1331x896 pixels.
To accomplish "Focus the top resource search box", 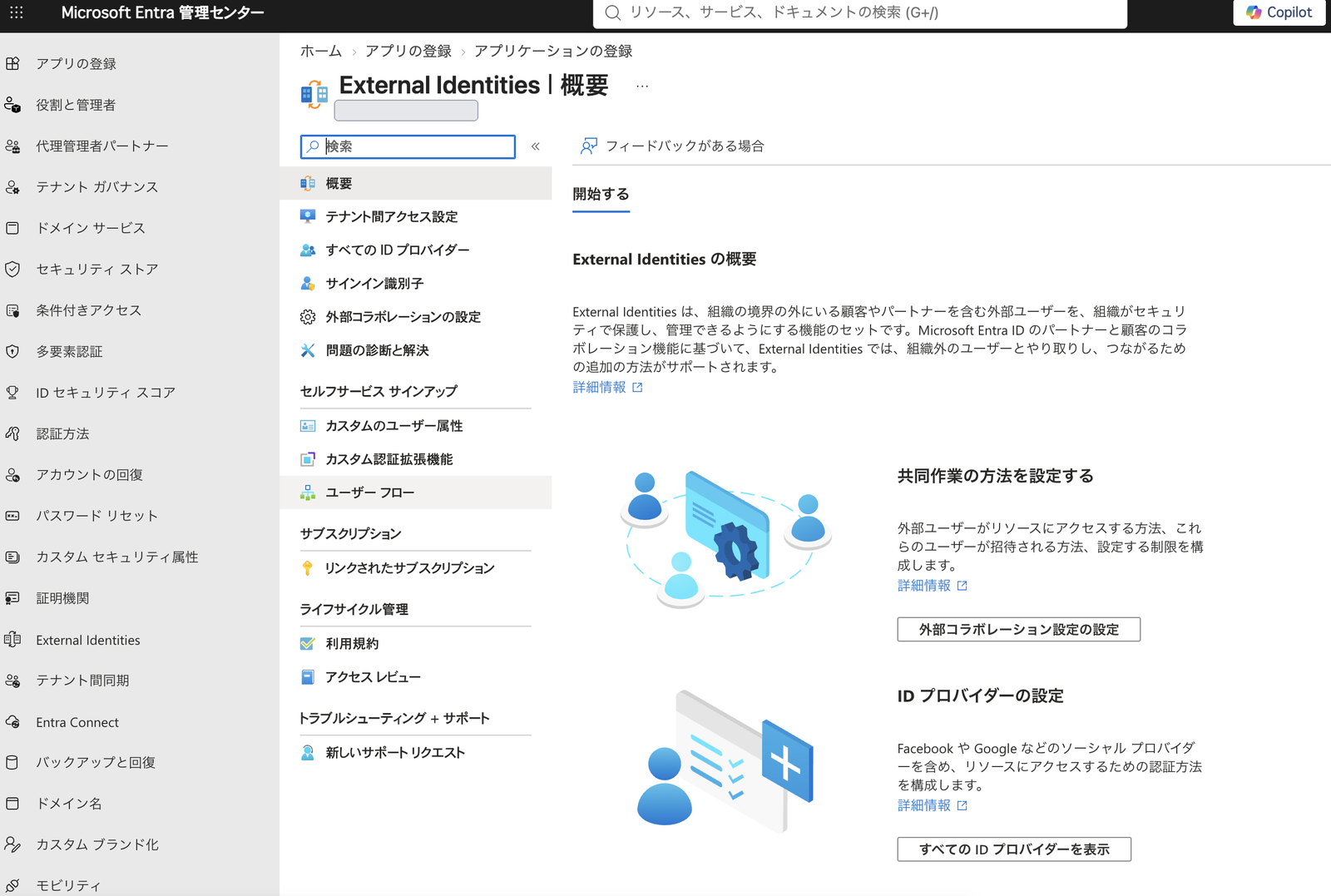I will click(860, 12).
